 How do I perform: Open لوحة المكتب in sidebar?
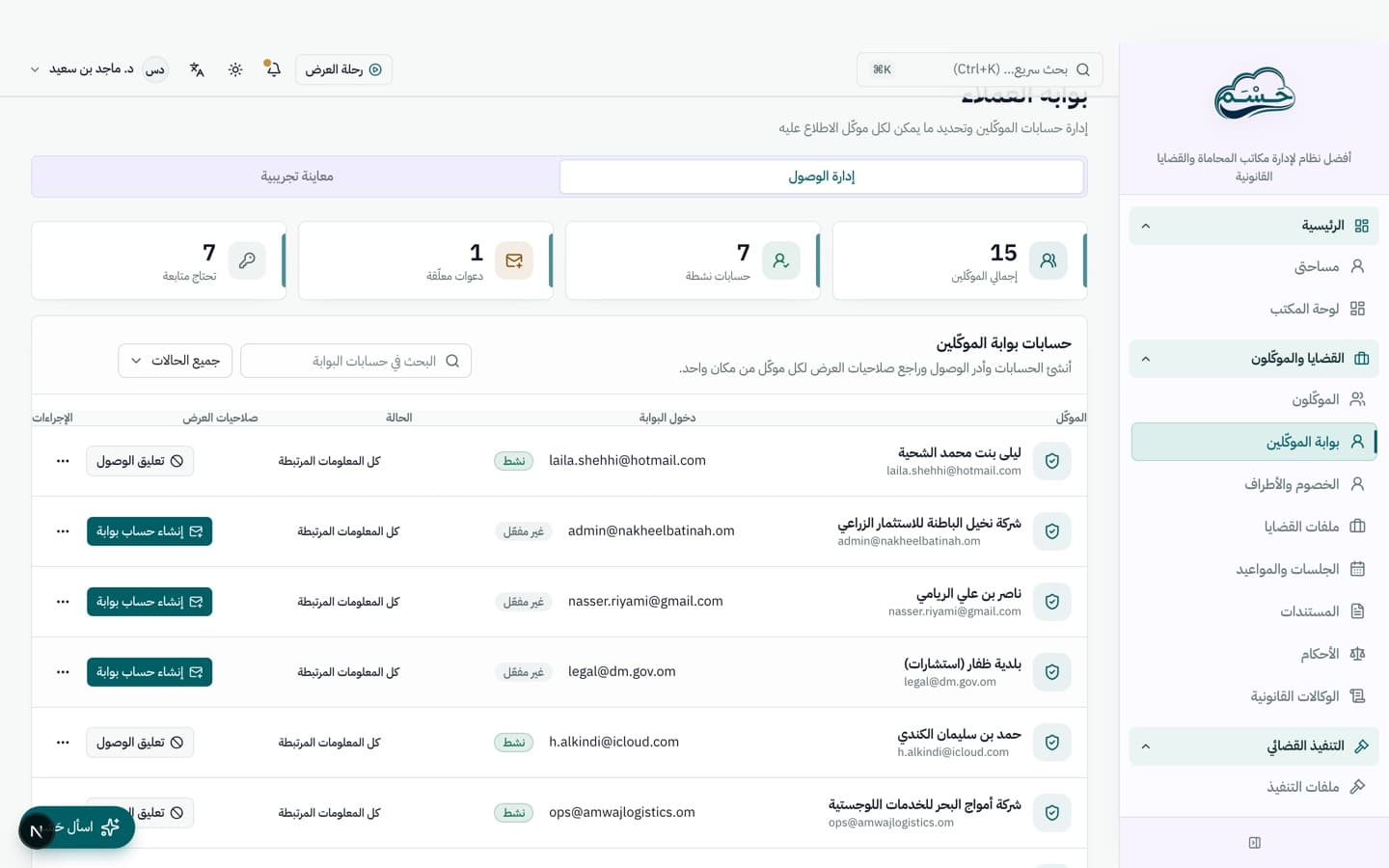click(x=1254, y=309)
